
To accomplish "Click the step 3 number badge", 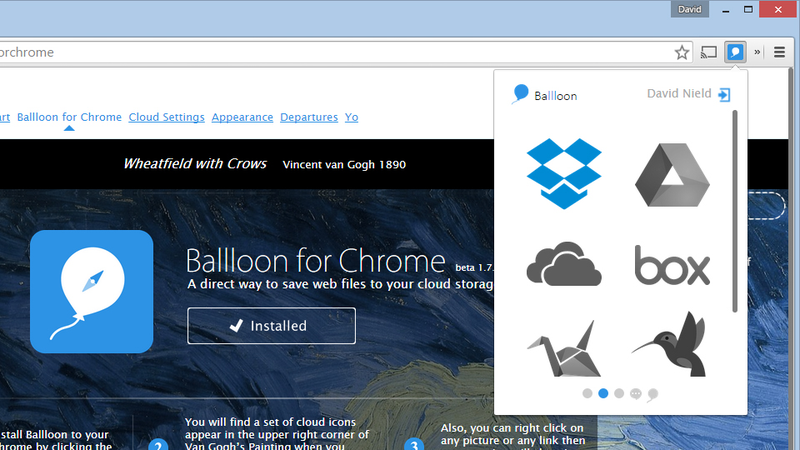I will (x=414, y=443).
